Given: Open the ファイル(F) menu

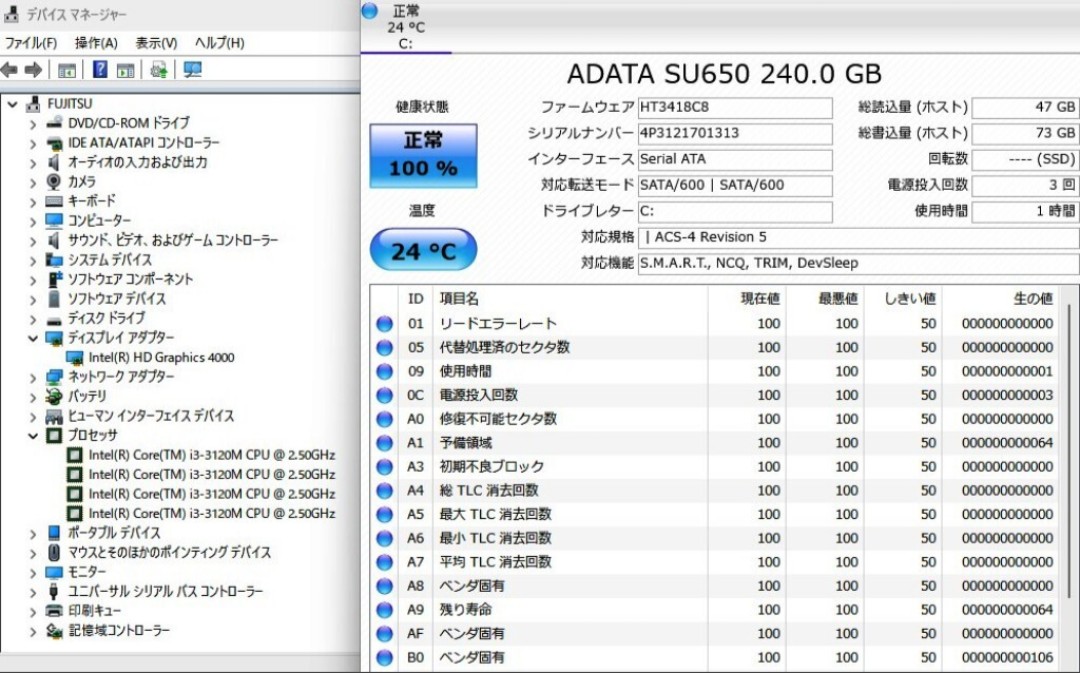Looking at the screenshot, I should (x=31, y=43).
